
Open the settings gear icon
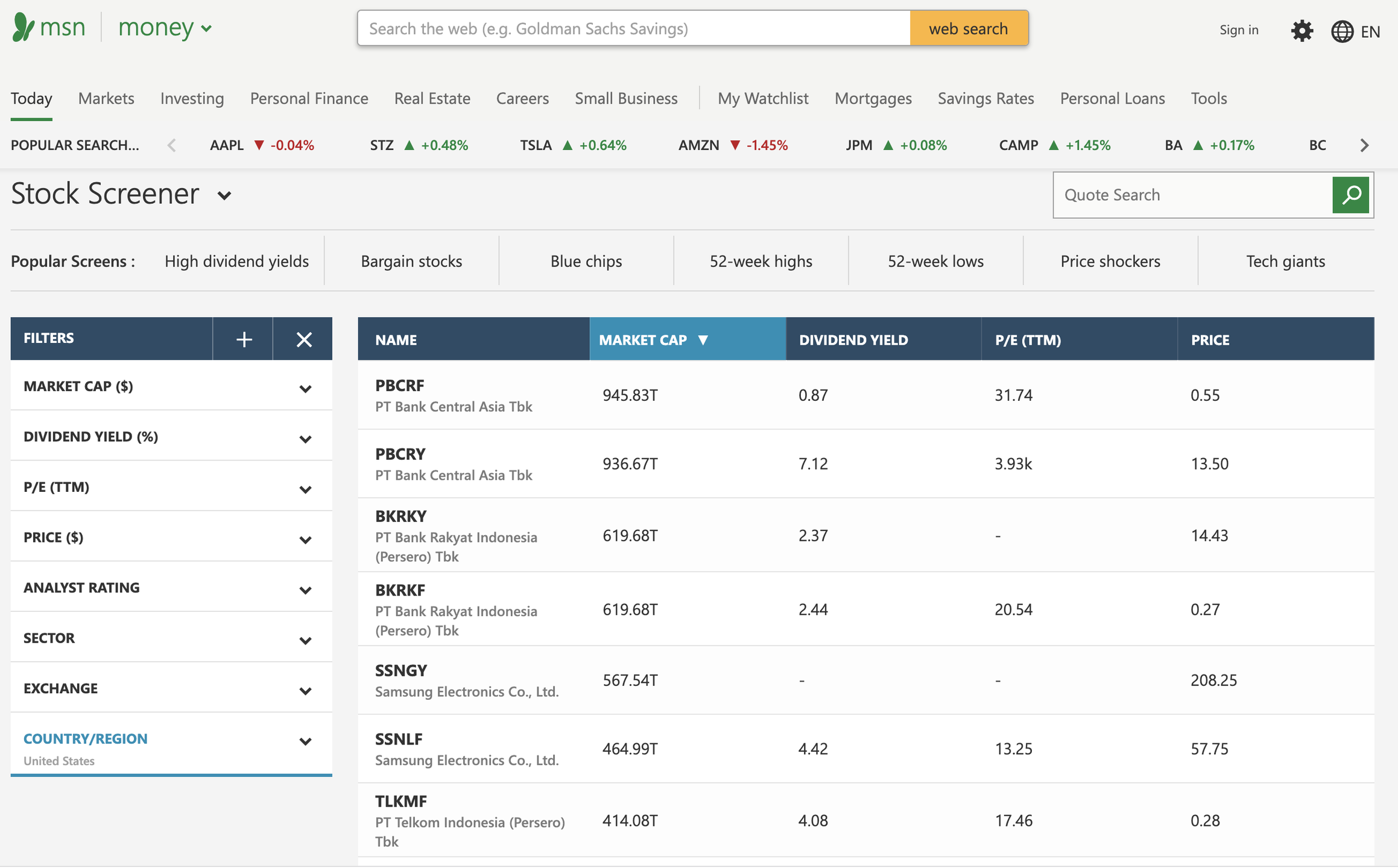coord(1302,30)
